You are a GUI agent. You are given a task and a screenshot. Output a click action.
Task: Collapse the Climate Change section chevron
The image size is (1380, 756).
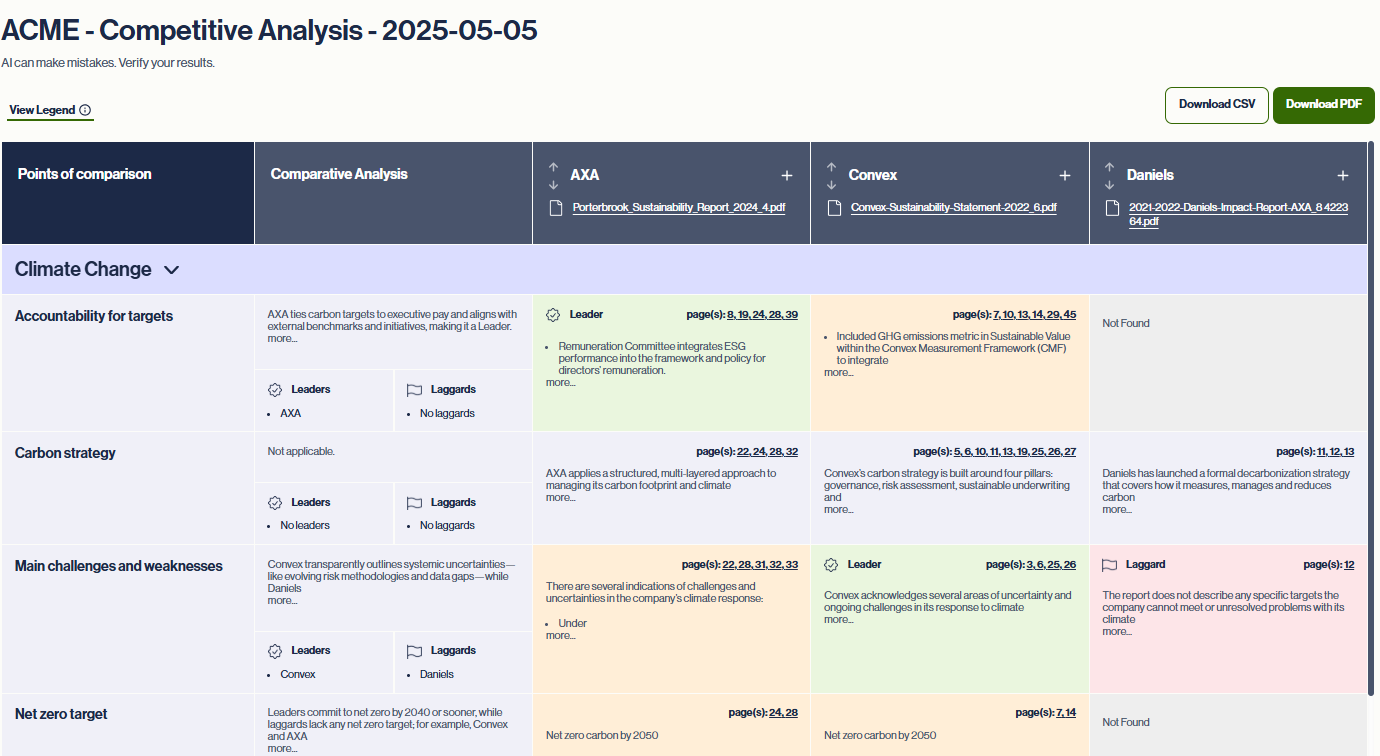(x=171, y=270)
